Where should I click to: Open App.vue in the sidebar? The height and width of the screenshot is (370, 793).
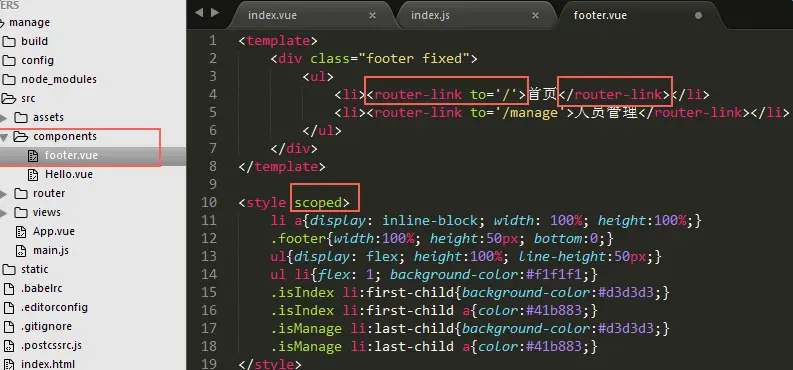click(54, 232)
